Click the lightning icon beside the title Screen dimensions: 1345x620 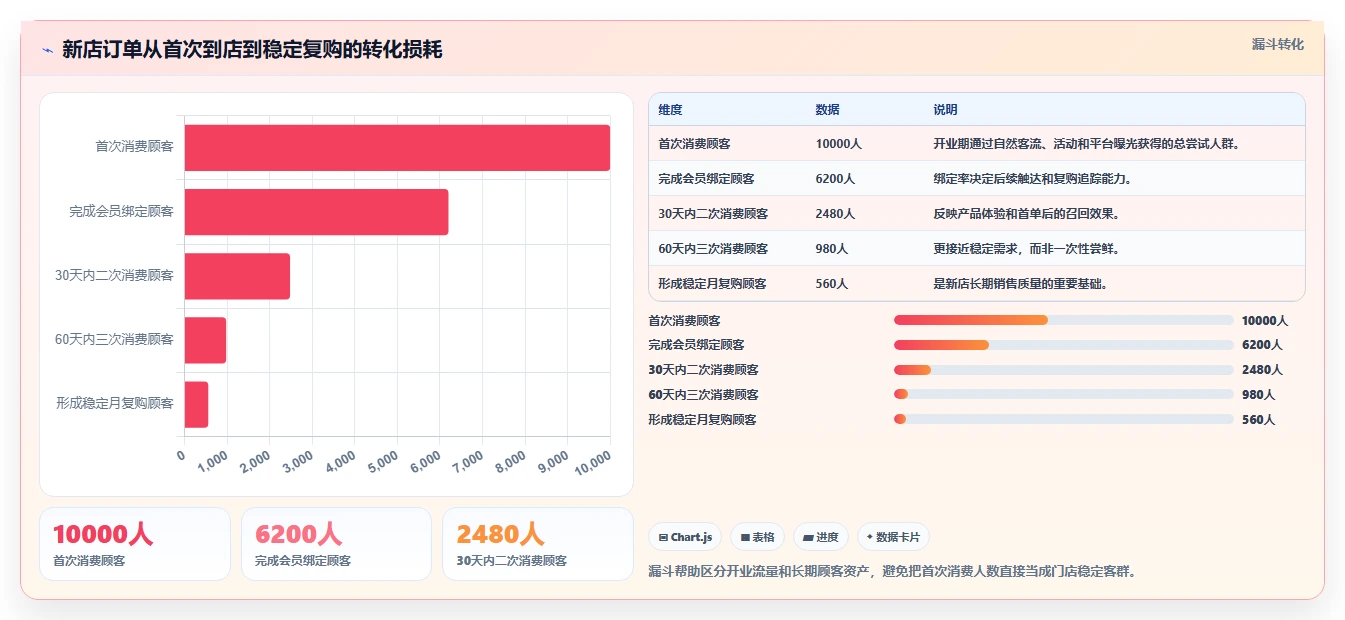[47, 50]
